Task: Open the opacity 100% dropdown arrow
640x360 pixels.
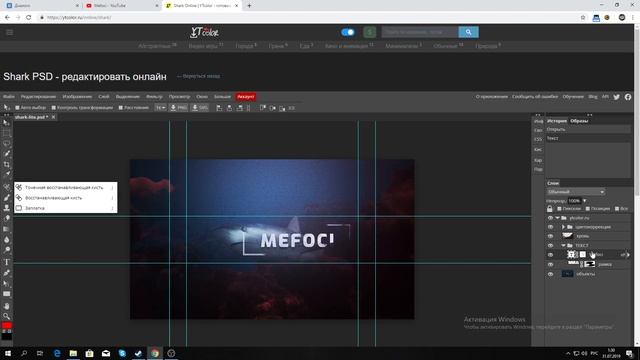Action: tap(584, 201)
